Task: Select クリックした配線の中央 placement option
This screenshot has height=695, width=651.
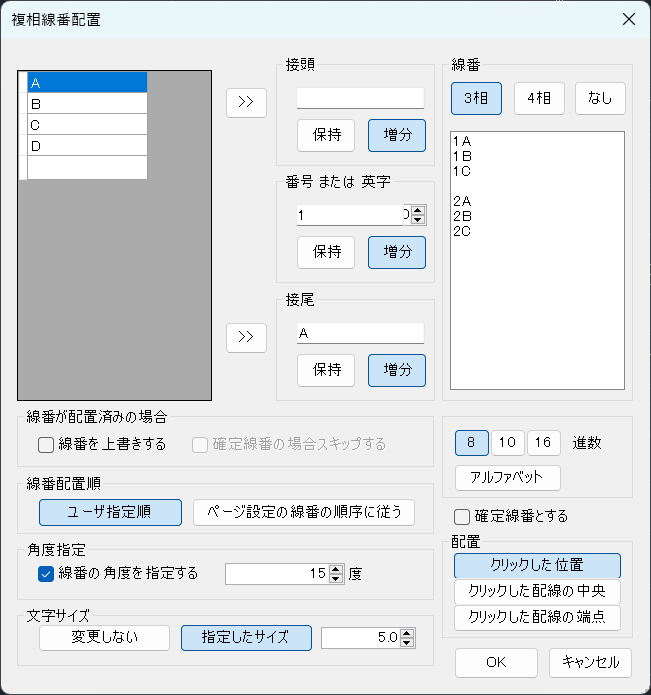Action: pos(537,591)
